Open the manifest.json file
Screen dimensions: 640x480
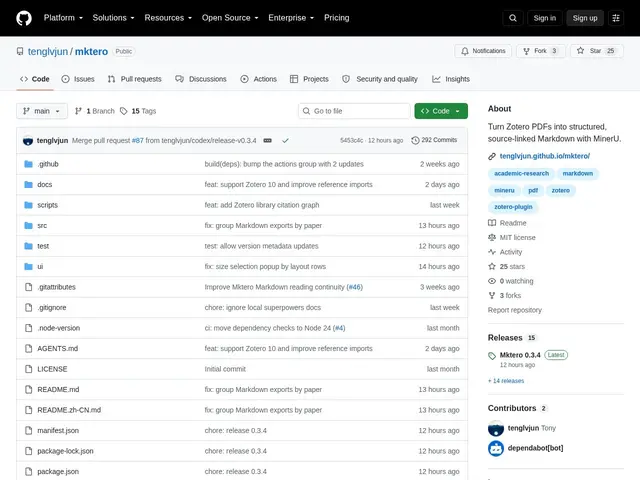coord(58,431)
